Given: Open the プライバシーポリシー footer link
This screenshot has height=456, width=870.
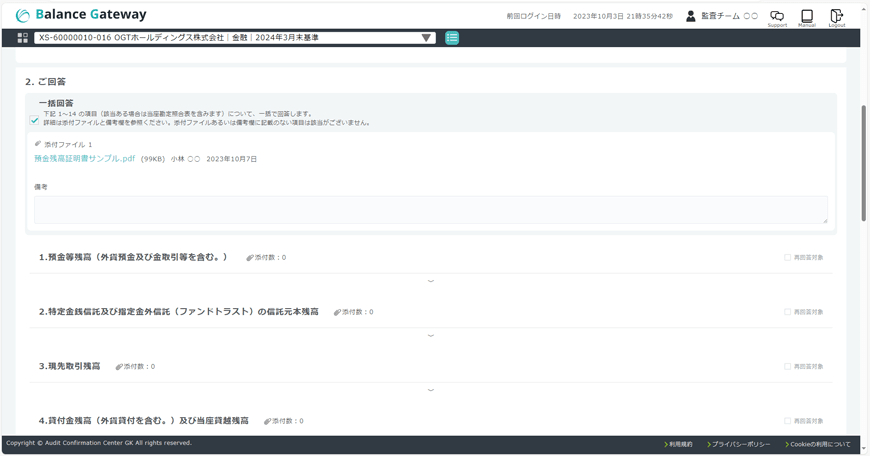Looking at the screenshot, I should click(x=740, y=444).
